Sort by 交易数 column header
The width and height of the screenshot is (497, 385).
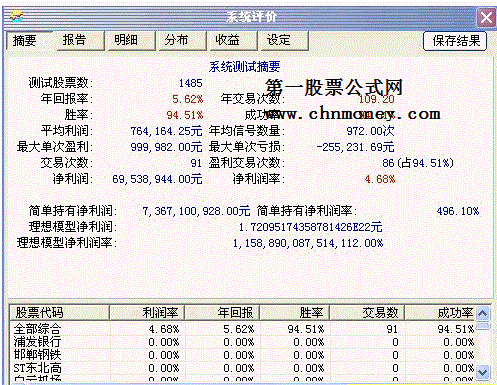coord(367,313)
